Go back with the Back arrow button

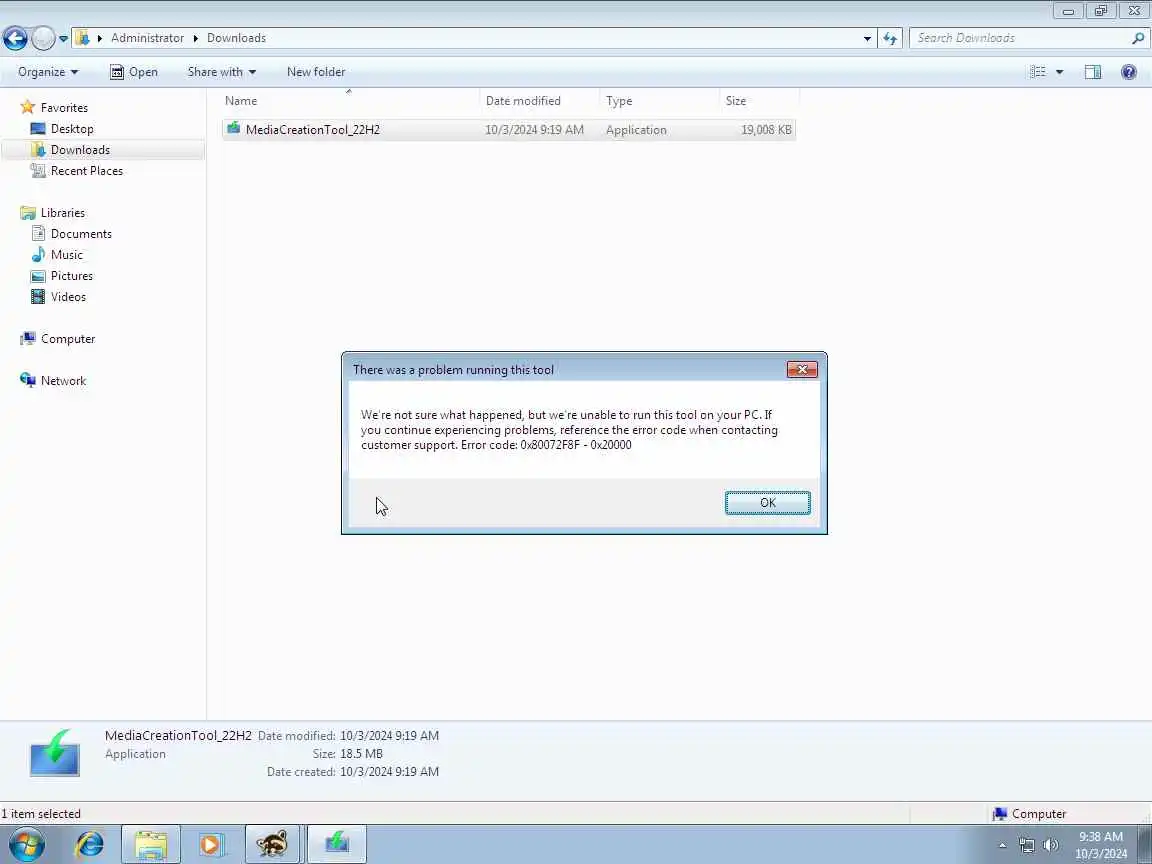pos(15,38)
